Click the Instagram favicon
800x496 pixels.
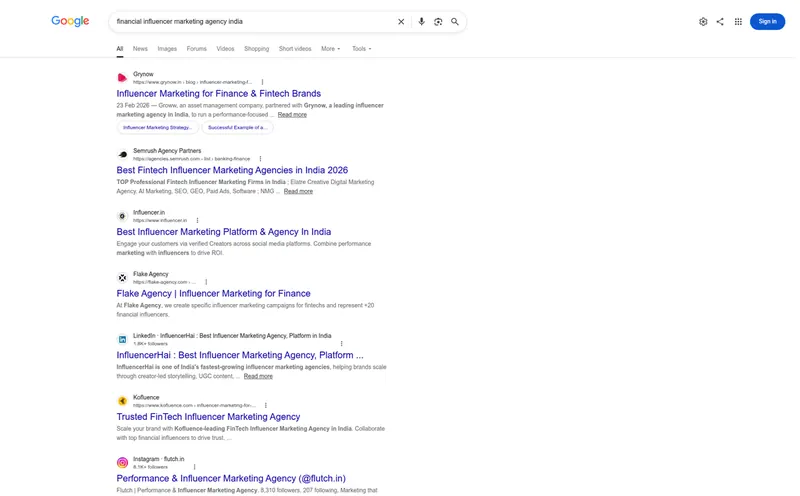pyautogui.click(x=122, y=463)
